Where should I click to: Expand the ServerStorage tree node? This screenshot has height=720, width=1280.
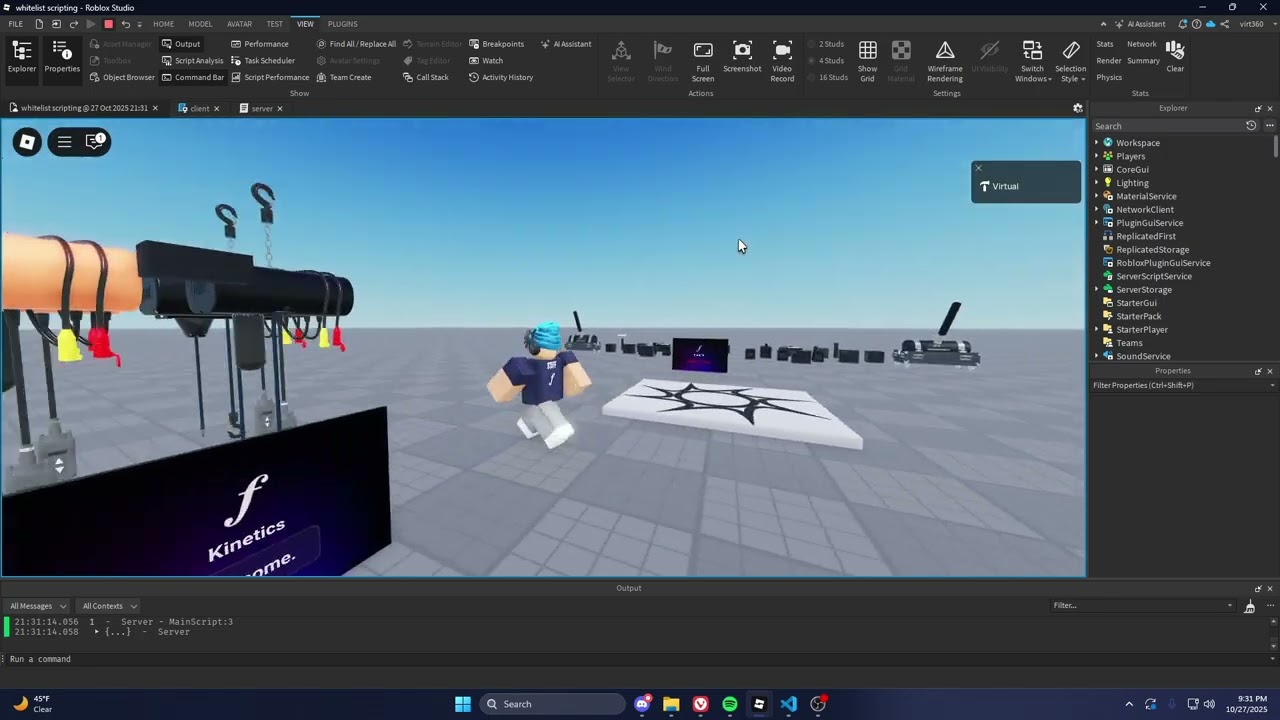(x=1096, y=290)
